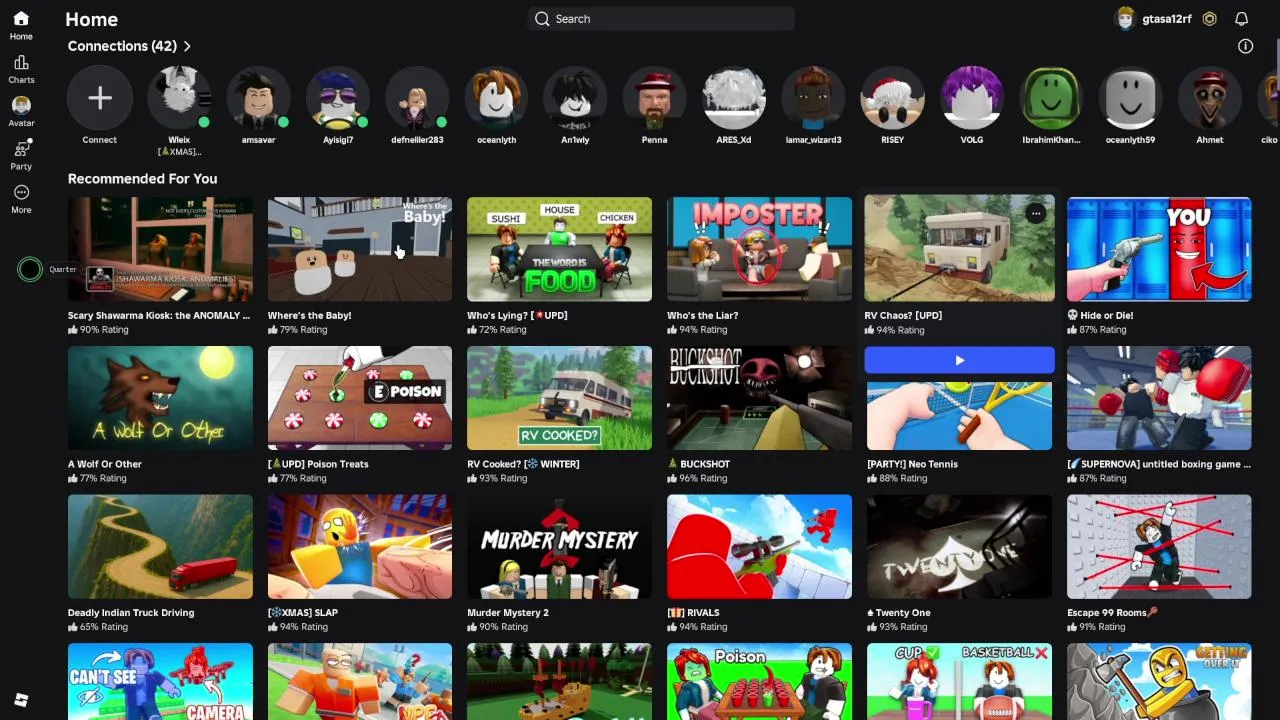Open [XMAS] SLAP game thumbnail

tap(360, 546)
